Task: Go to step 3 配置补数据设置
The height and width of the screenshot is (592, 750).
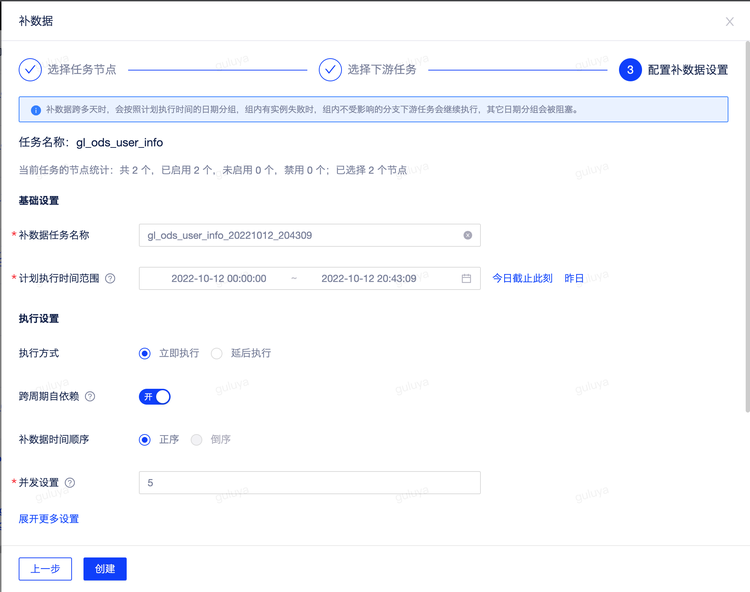Action: pos(630,70)
